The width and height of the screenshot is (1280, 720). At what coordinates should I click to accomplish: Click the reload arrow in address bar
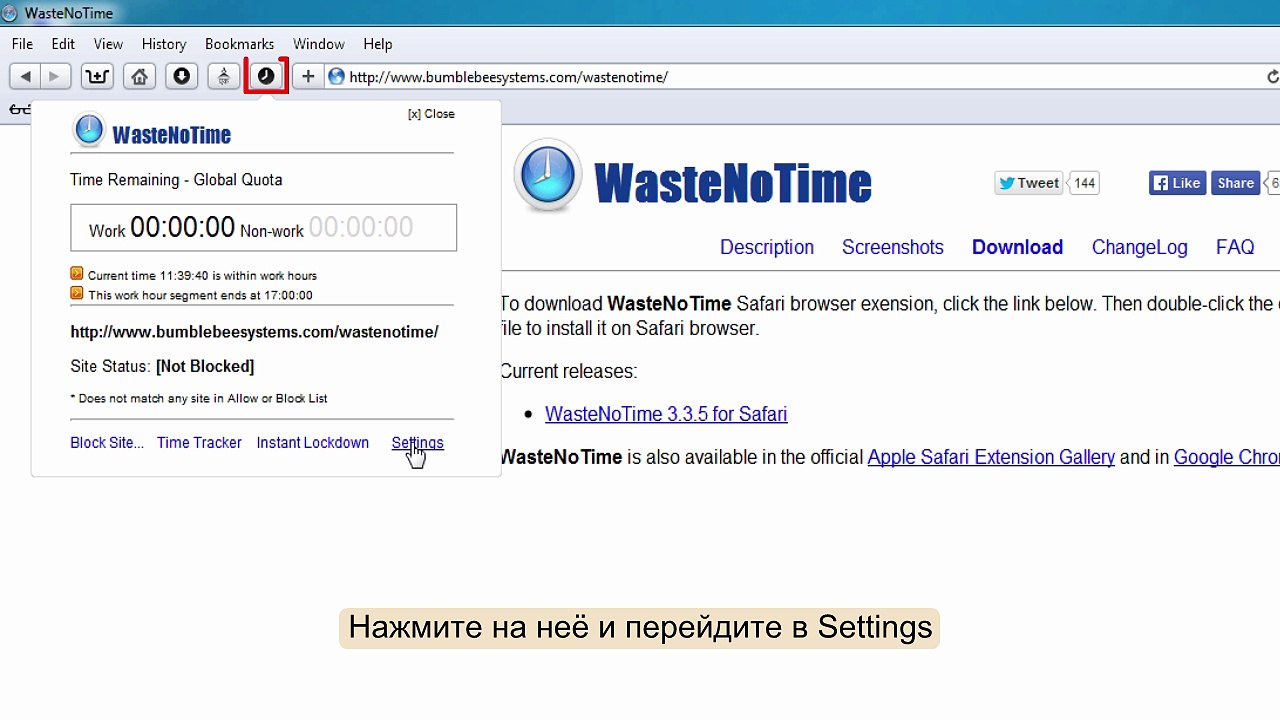[x=1273, y=77]
